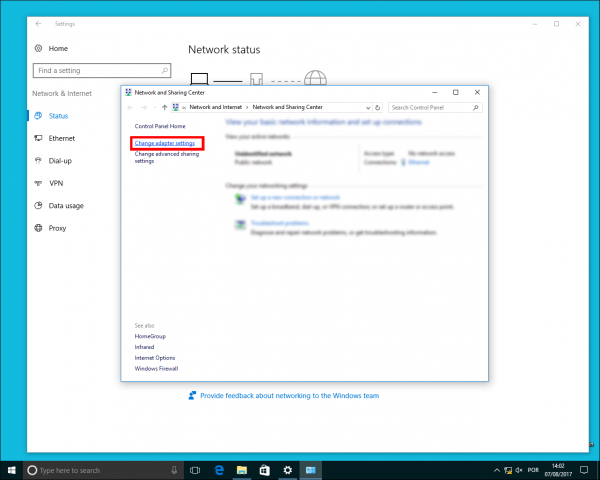The height and width of the screenshot is (480, 600).
Task: Select Network and Sharing Center breadcrumb
Action: [287, 107]
